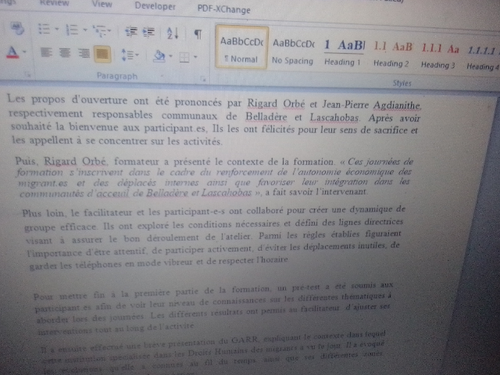This screenshot has width=500, height=375.
Task: Open the bullets library dropdown arrow
Action: (x=57, y=29)
